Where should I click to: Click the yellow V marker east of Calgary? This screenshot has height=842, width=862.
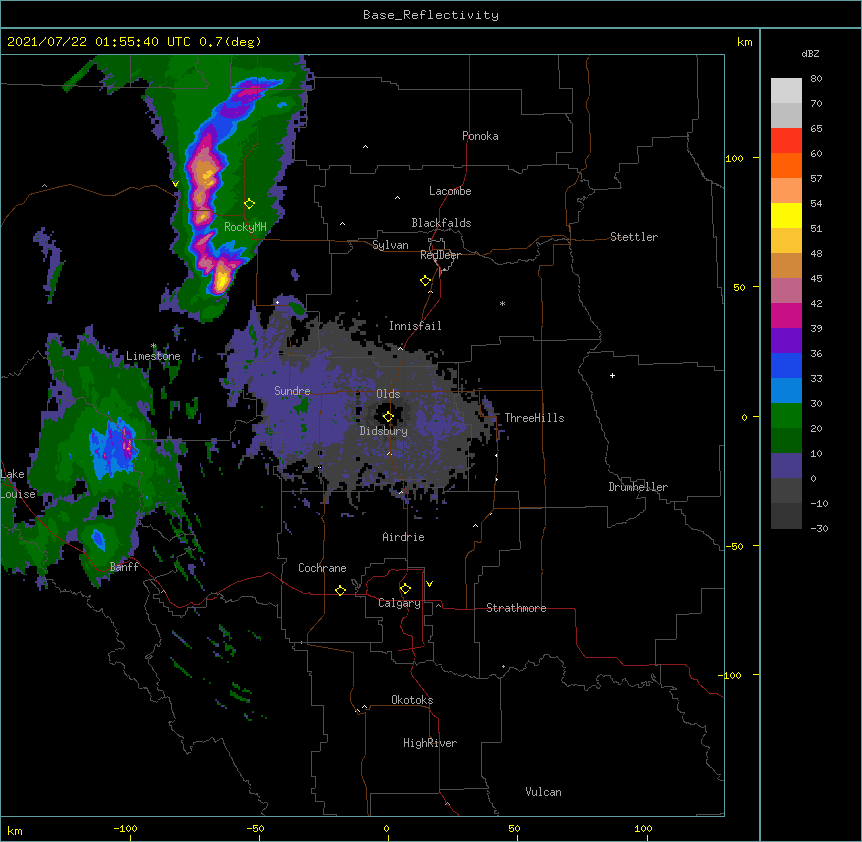click(429, 584)
